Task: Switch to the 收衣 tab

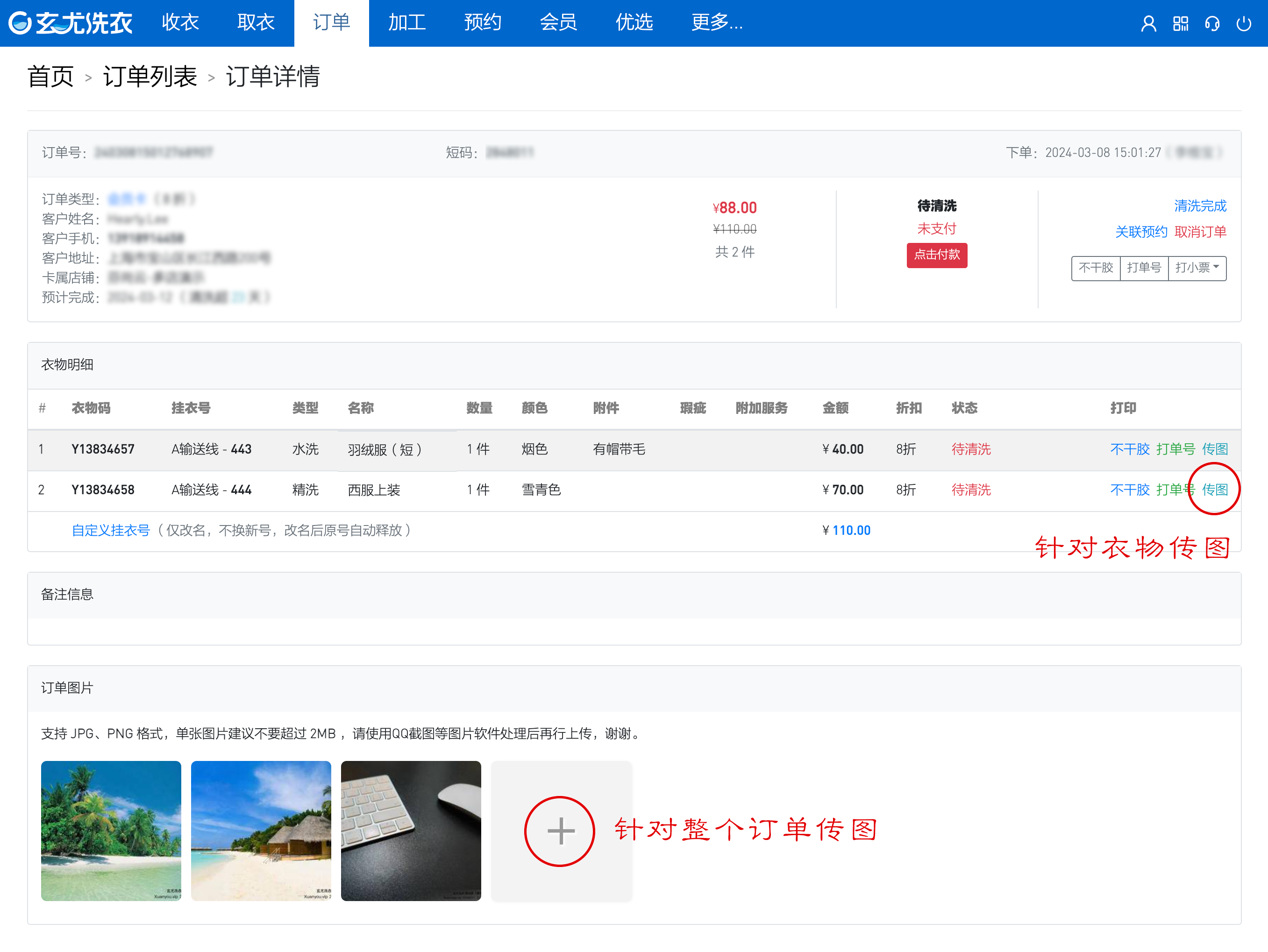Action: click(x=180, y=23)
